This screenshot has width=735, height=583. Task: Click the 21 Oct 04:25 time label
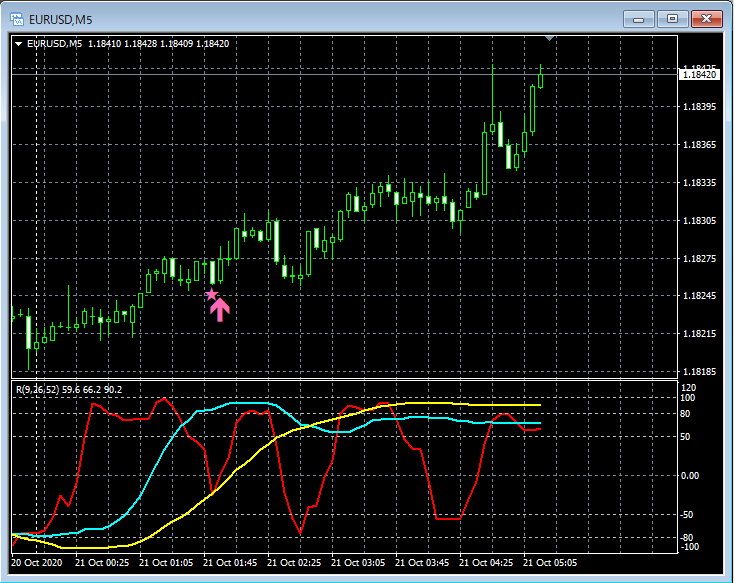486,562
